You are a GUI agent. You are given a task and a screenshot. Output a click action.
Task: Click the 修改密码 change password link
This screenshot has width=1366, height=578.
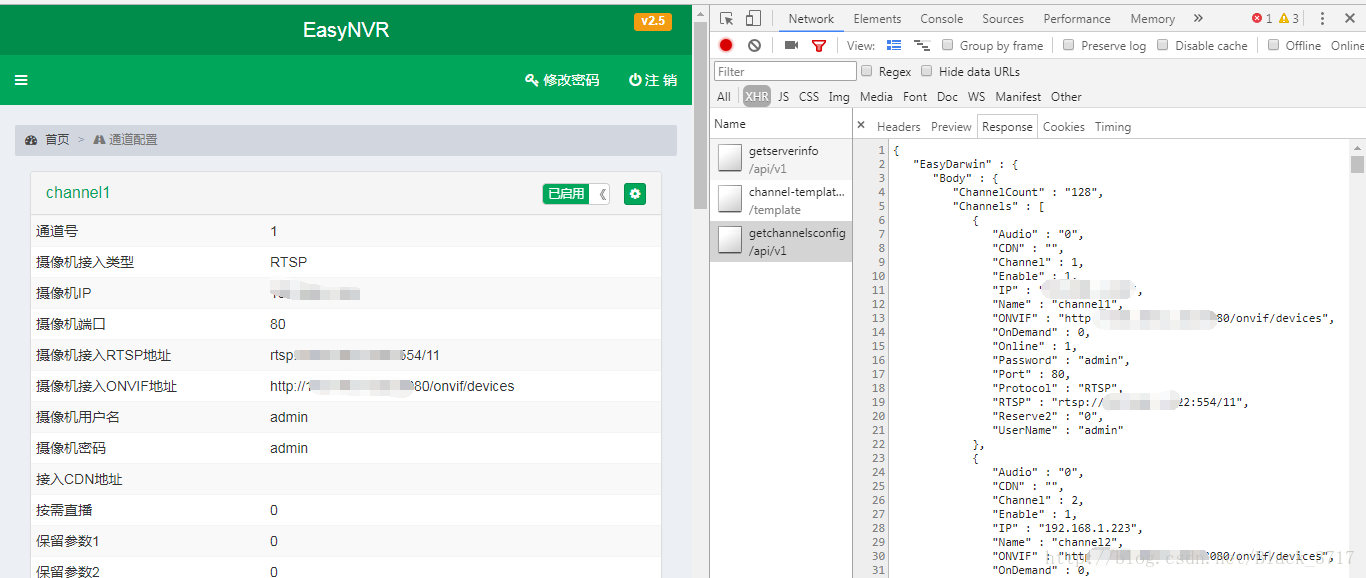[562, 80]
